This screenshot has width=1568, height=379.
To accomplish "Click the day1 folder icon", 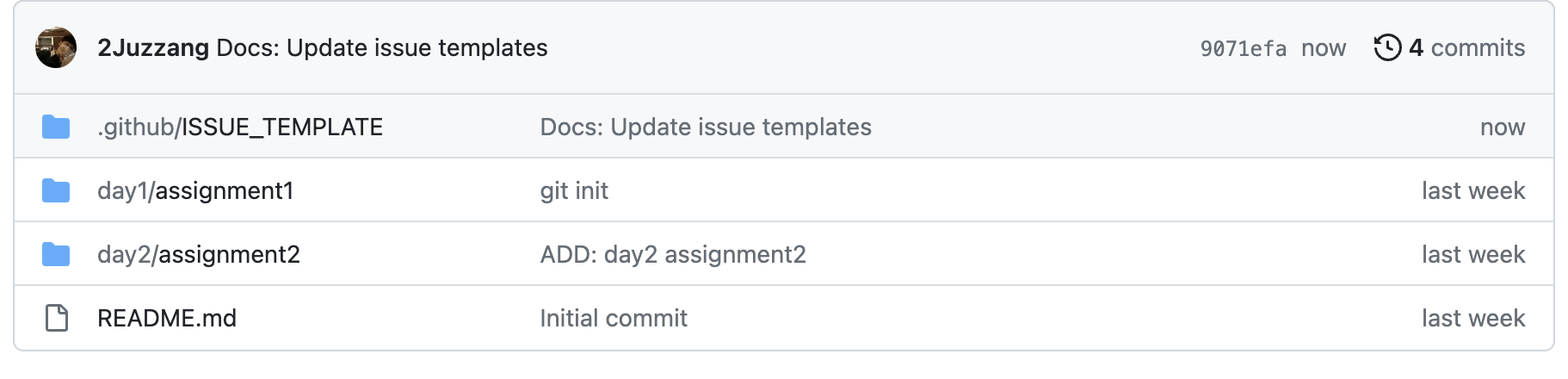I will coord(56,190).
